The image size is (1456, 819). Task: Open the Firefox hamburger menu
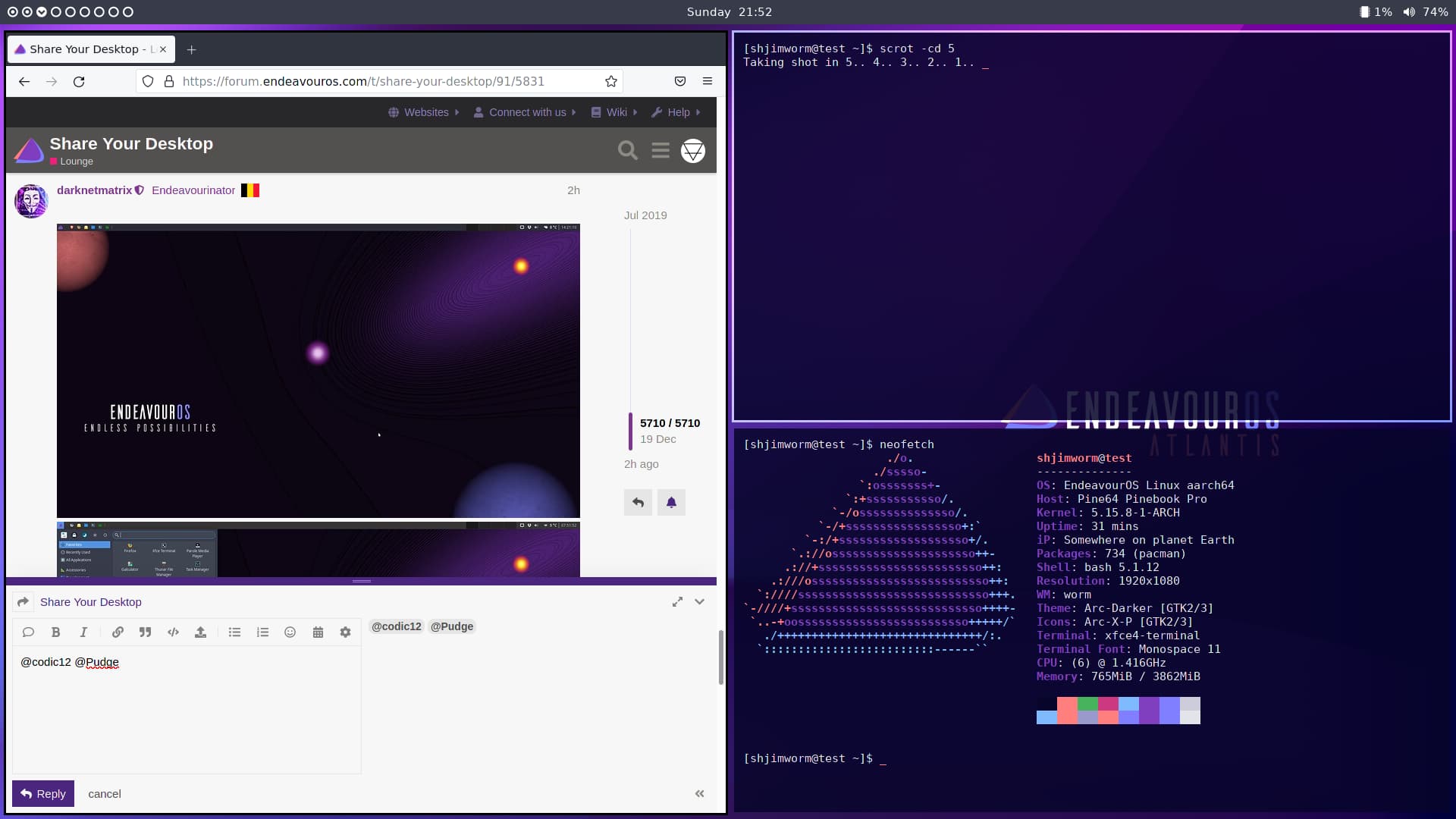(708, 81)
